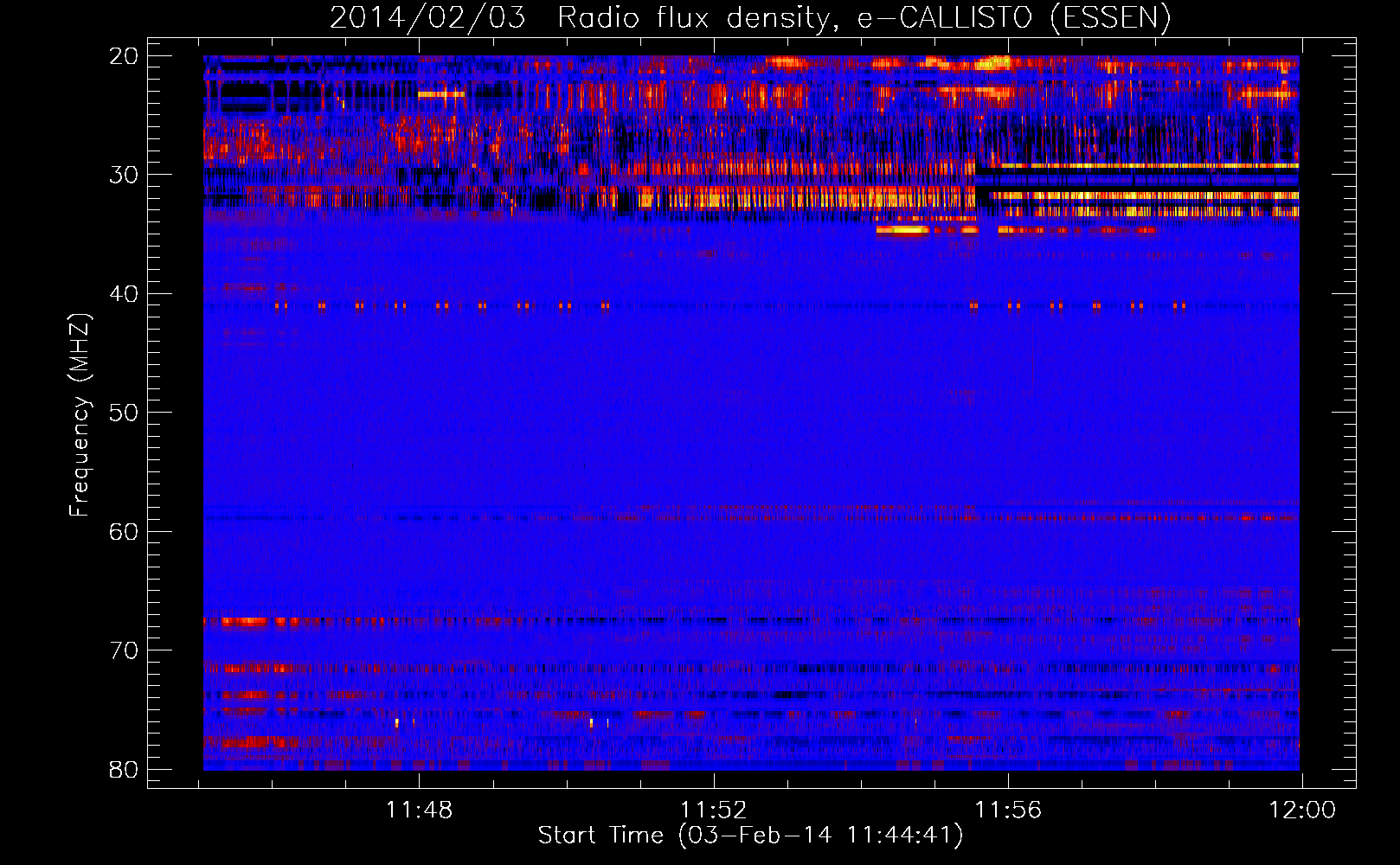Click the 50 frequency tick label
1400x865 pixels.
[x=124, y=413]
